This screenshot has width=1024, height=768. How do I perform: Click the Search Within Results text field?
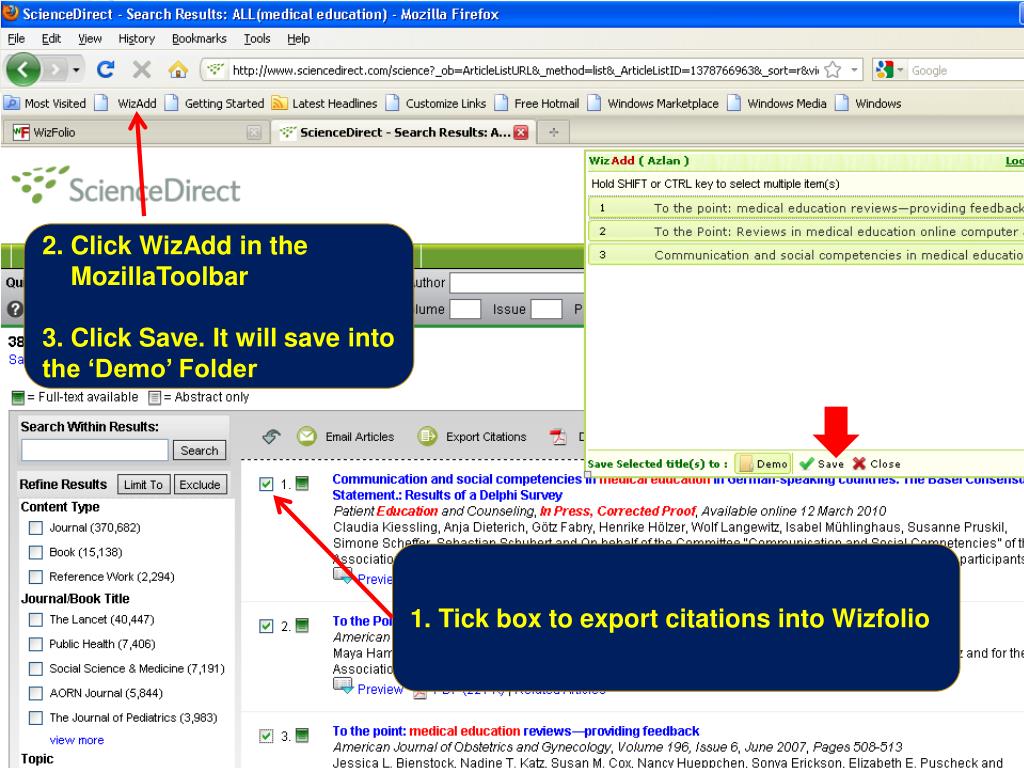[x=95, y=450]
